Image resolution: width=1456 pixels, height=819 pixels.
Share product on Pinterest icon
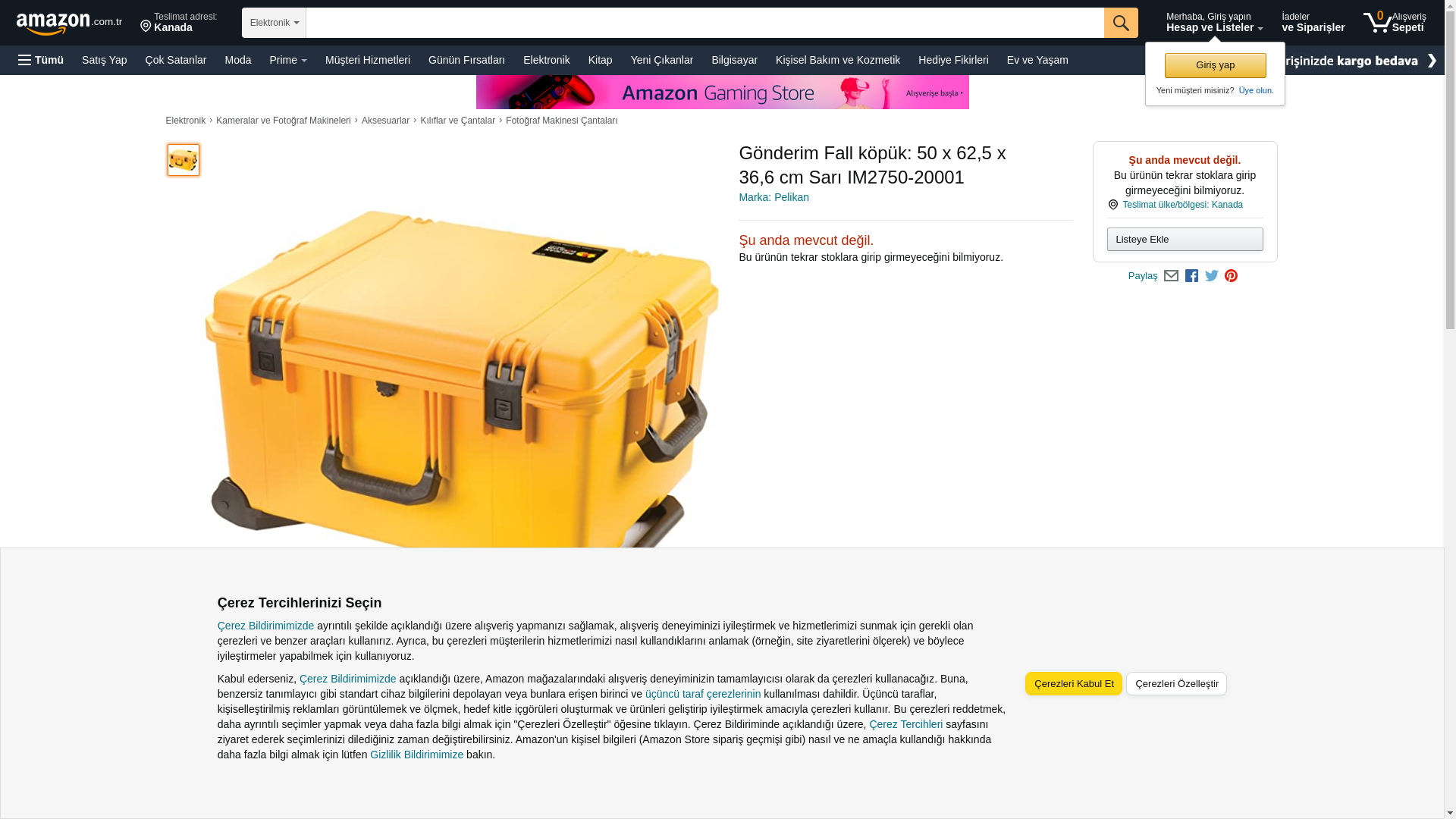1231,276
